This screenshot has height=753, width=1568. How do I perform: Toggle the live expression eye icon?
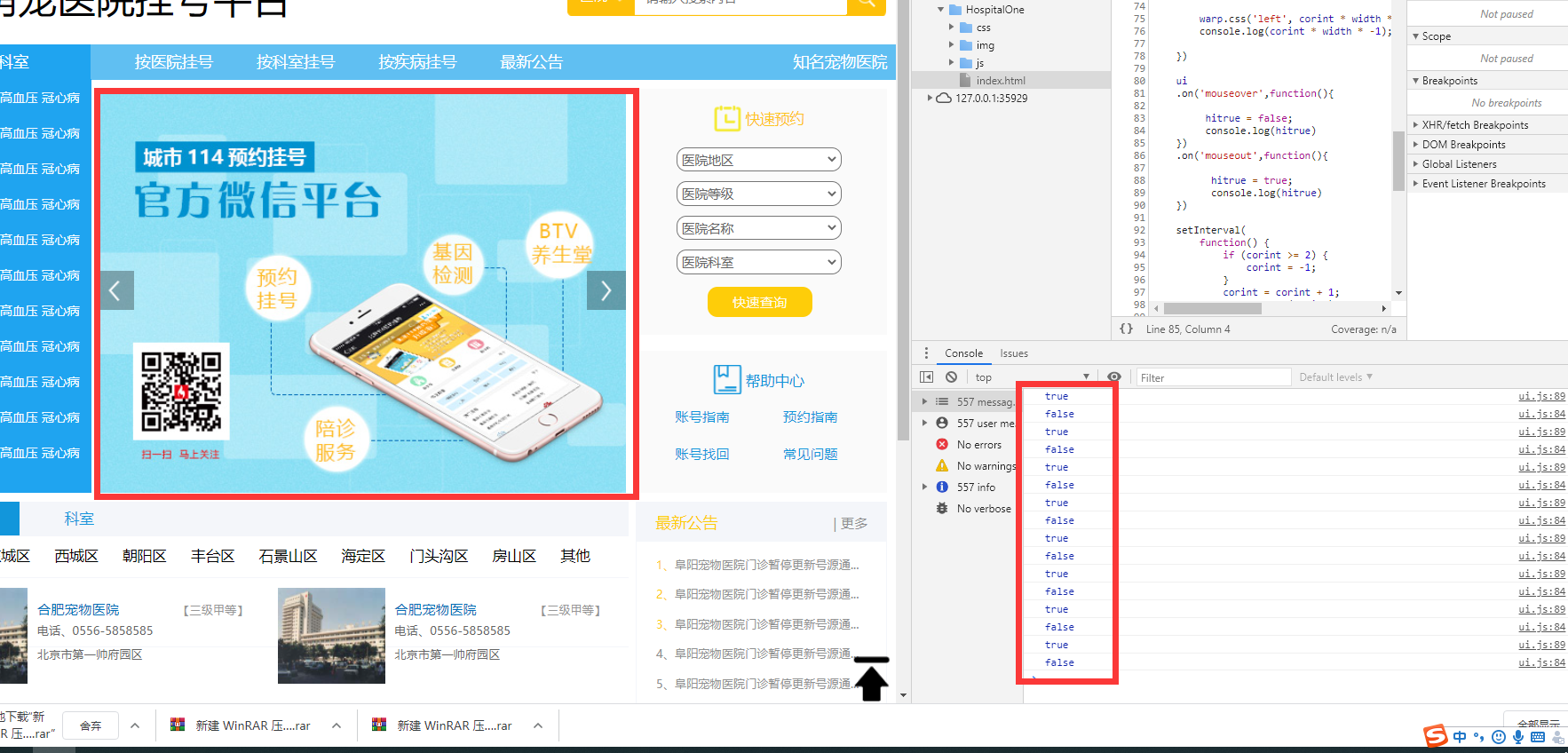(x=1114, y=377)
